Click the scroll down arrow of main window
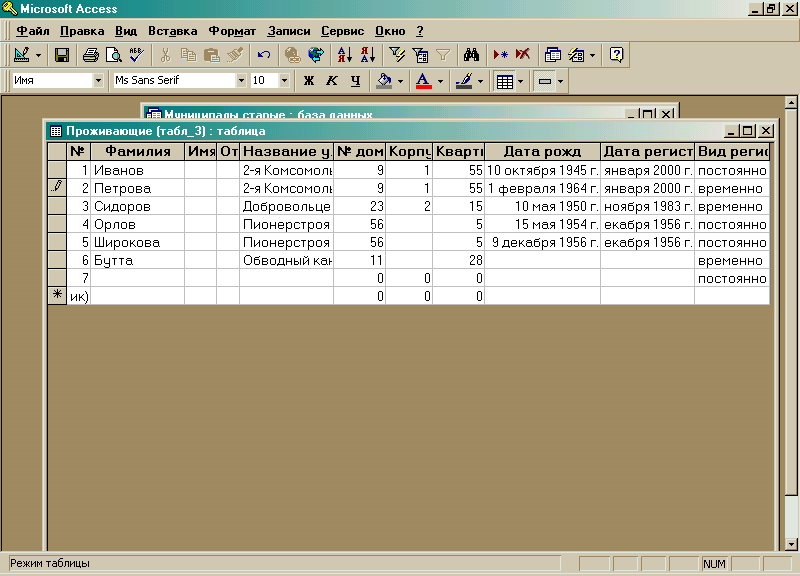The height and width of the screenshot is (576, 800). (x=791, y=544)
